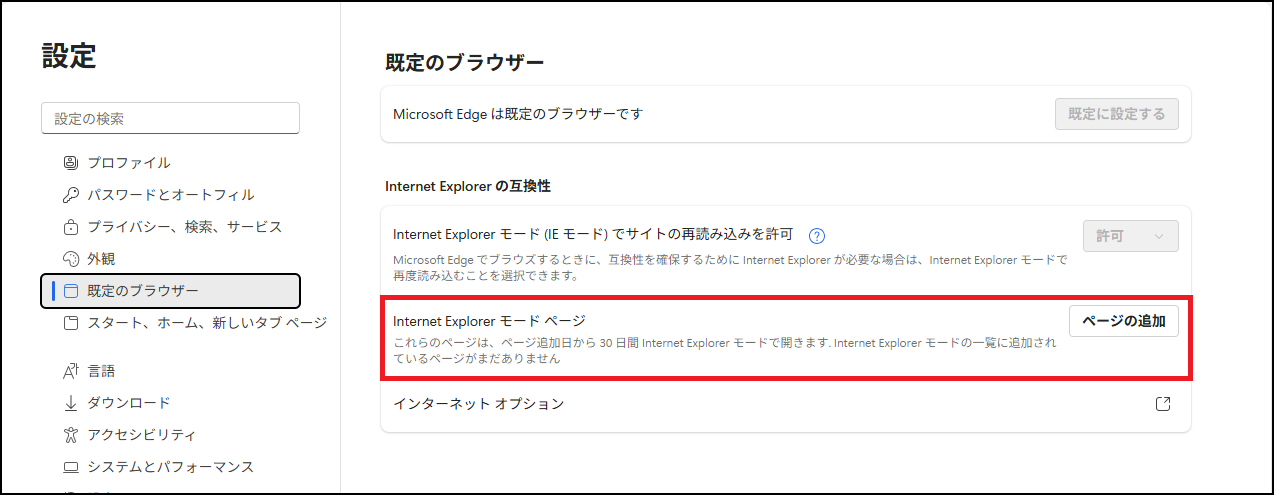Click the Default Browser window icon
This screenshot has height=495, width=1274.
(x=70, y=291)
